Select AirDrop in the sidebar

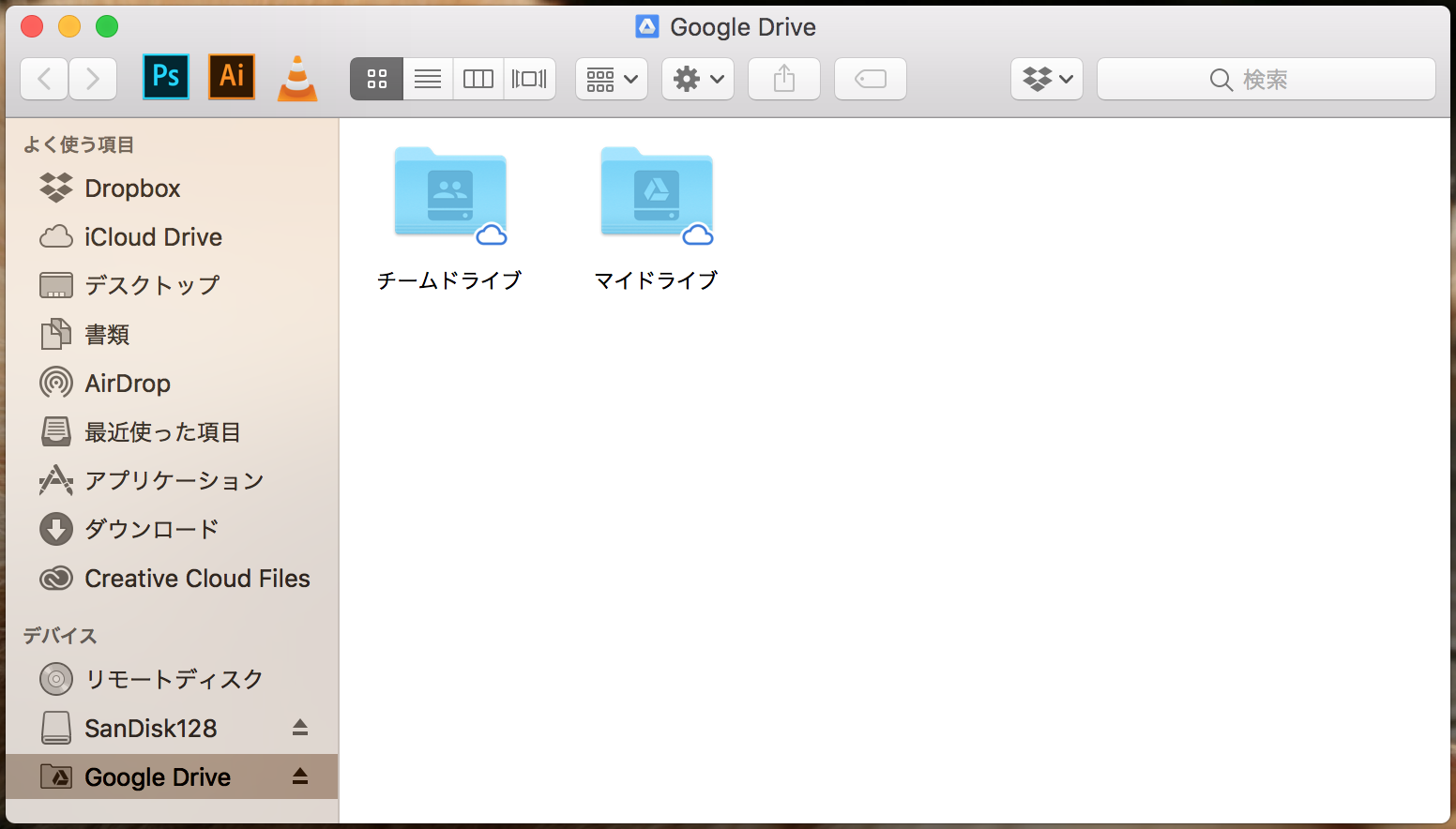tap(172, 384)
